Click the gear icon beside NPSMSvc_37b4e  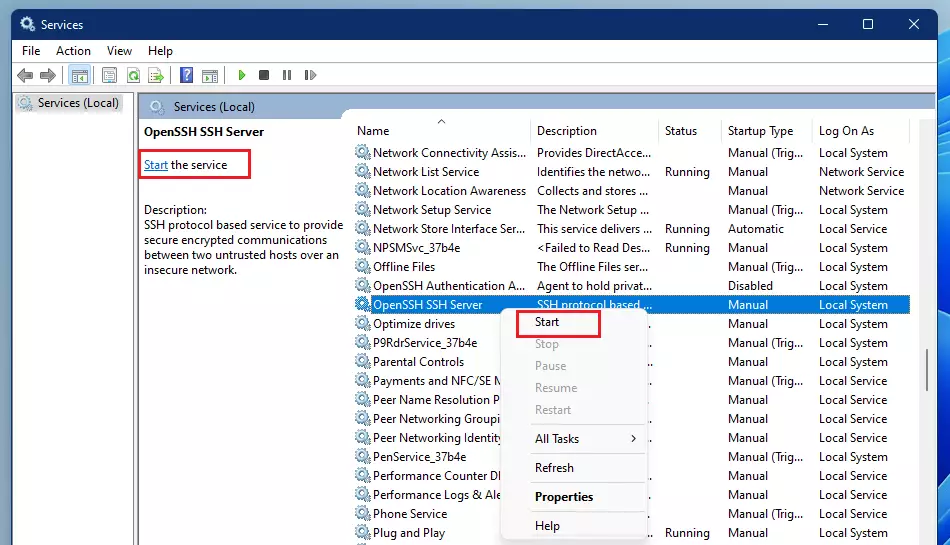362,248
